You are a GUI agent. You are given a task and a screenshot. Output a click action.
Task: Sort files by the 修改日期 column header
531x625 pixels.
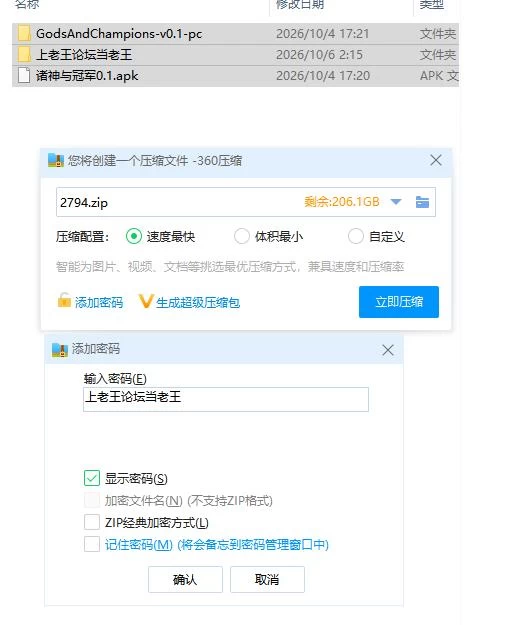pyautogui.click(x=300, y=5)
